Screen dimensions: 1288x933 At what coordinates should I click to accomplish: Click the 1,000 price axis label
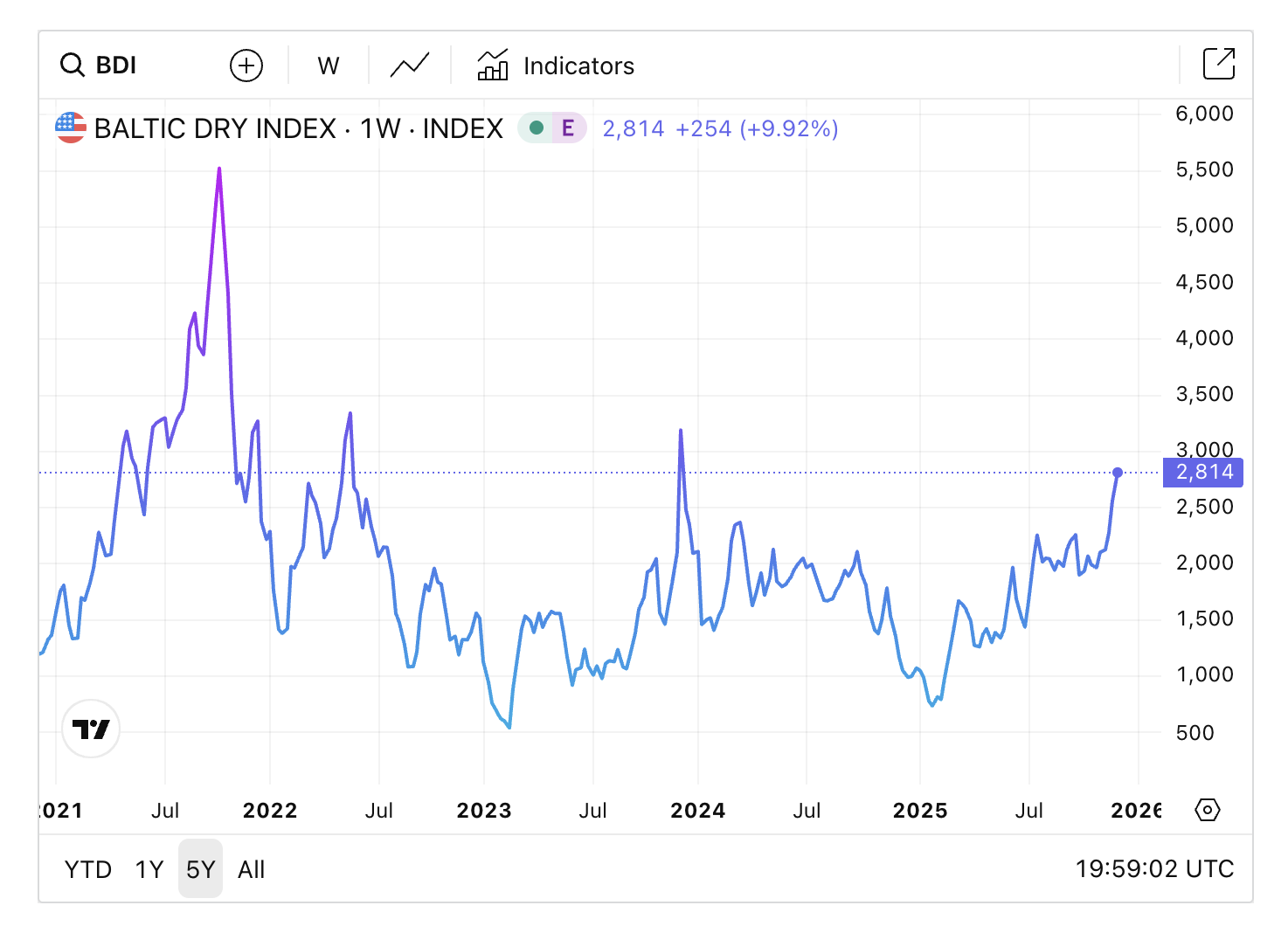(x=1204, y=674)
